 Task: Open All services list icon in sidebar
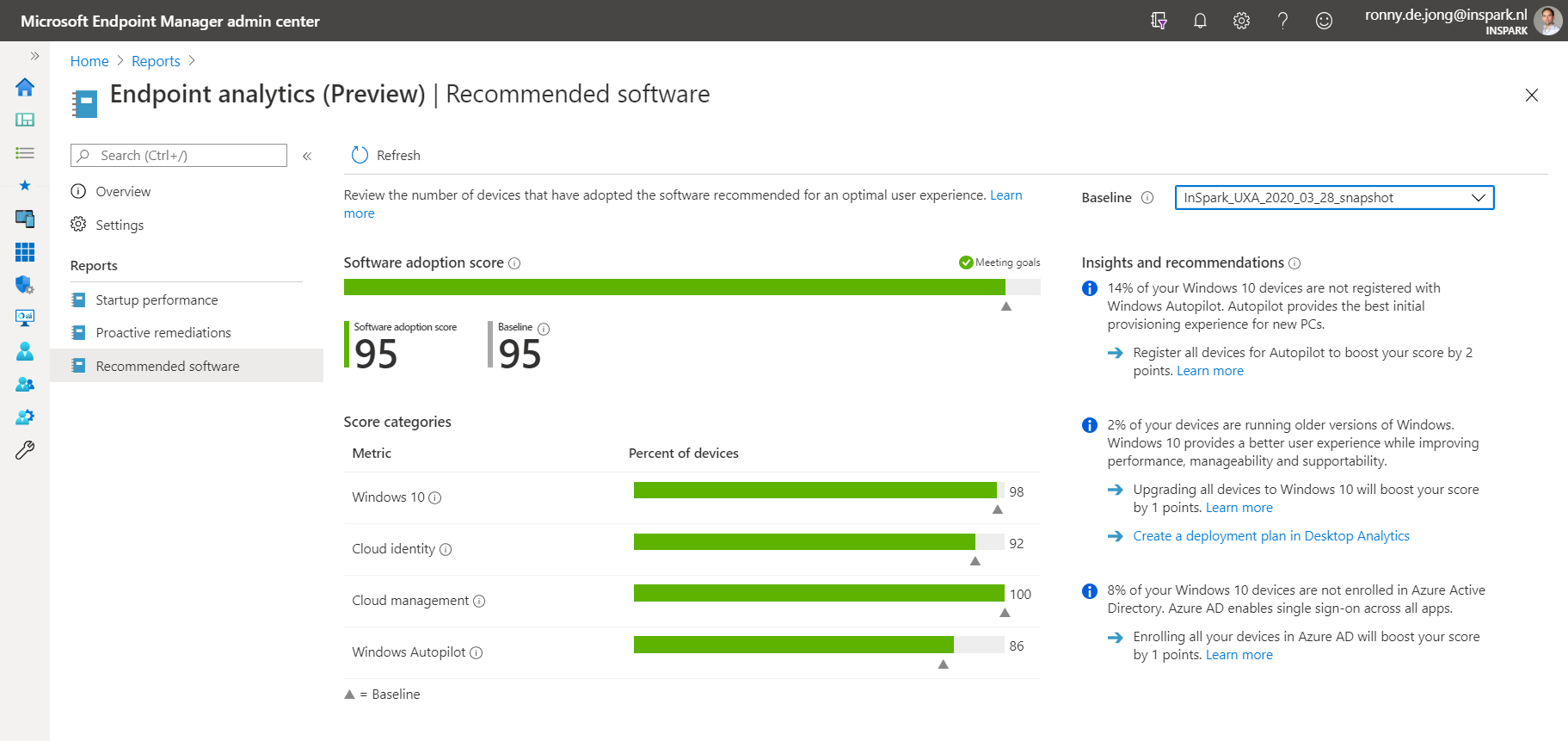click(x=25, y=153)
